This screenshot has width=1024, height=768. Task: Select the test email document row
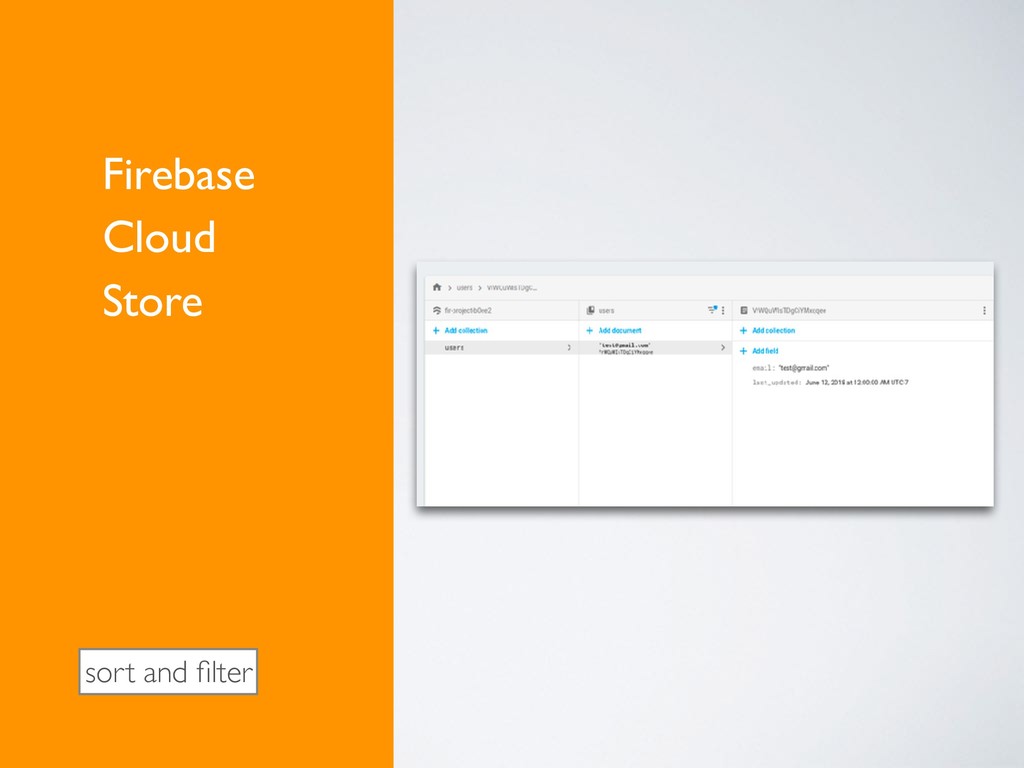coord(655,348)
